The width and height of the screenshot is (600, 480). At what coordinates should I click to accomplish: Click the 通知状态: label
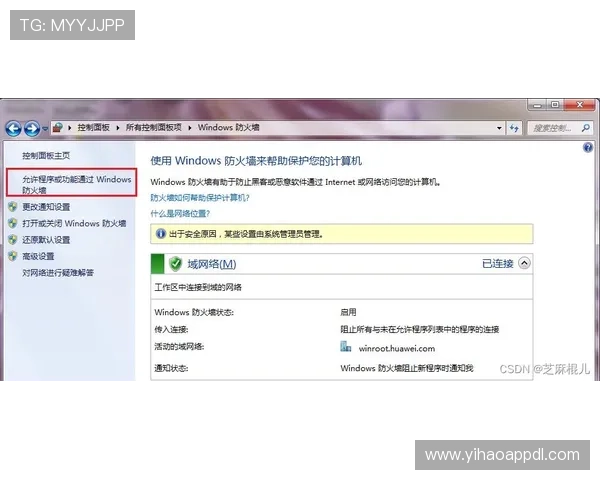coord(171,369)
